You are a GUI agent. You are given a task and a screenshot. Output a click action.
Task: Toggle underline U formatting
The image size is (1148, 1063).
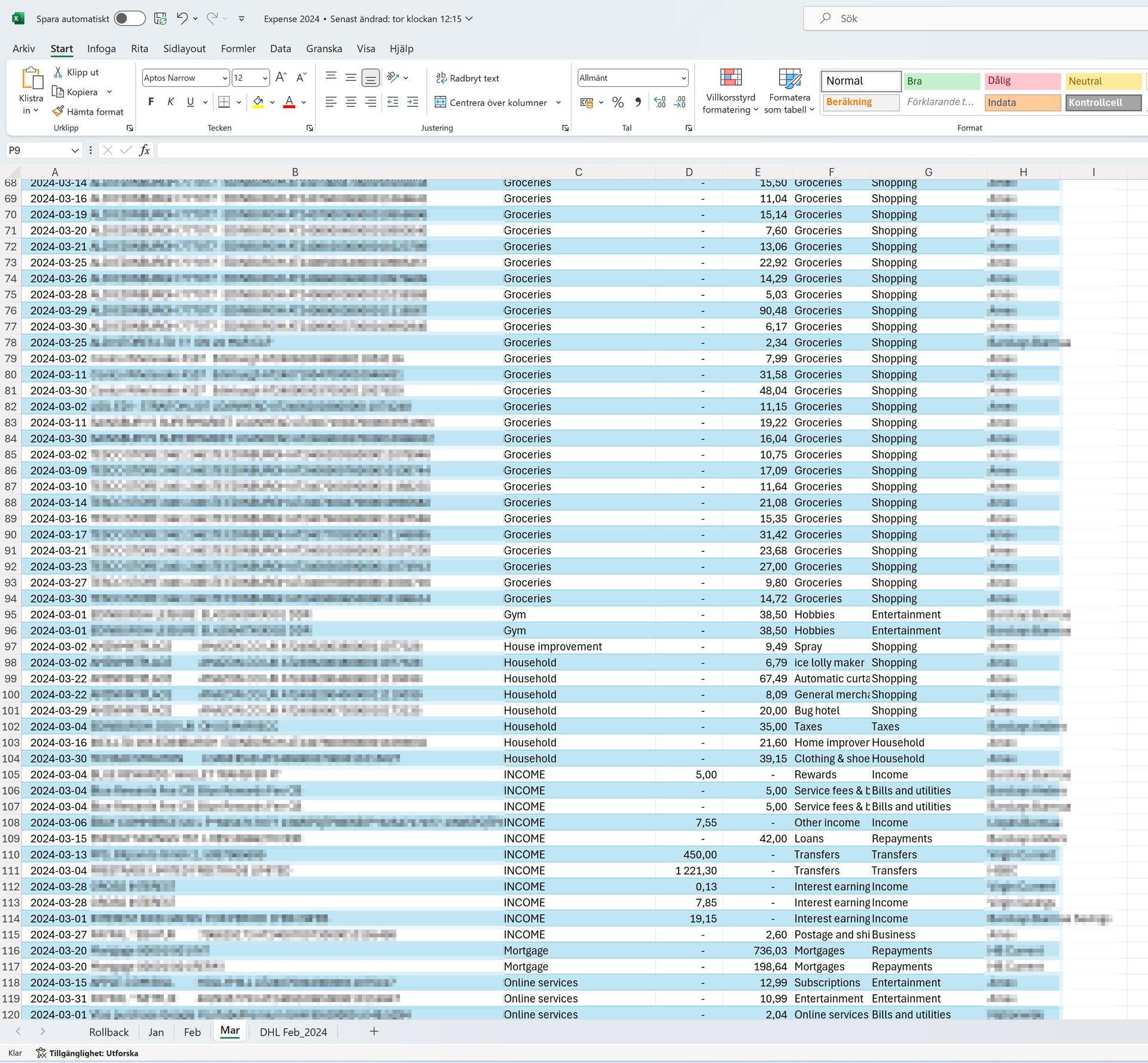tap(190, 102)
